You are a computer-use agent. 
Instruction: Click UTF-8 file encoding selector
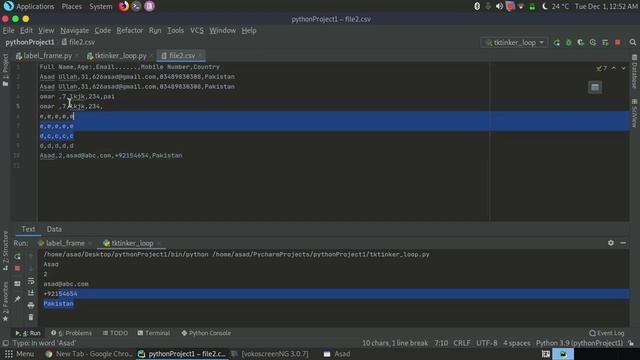click(x=487, y=343)
